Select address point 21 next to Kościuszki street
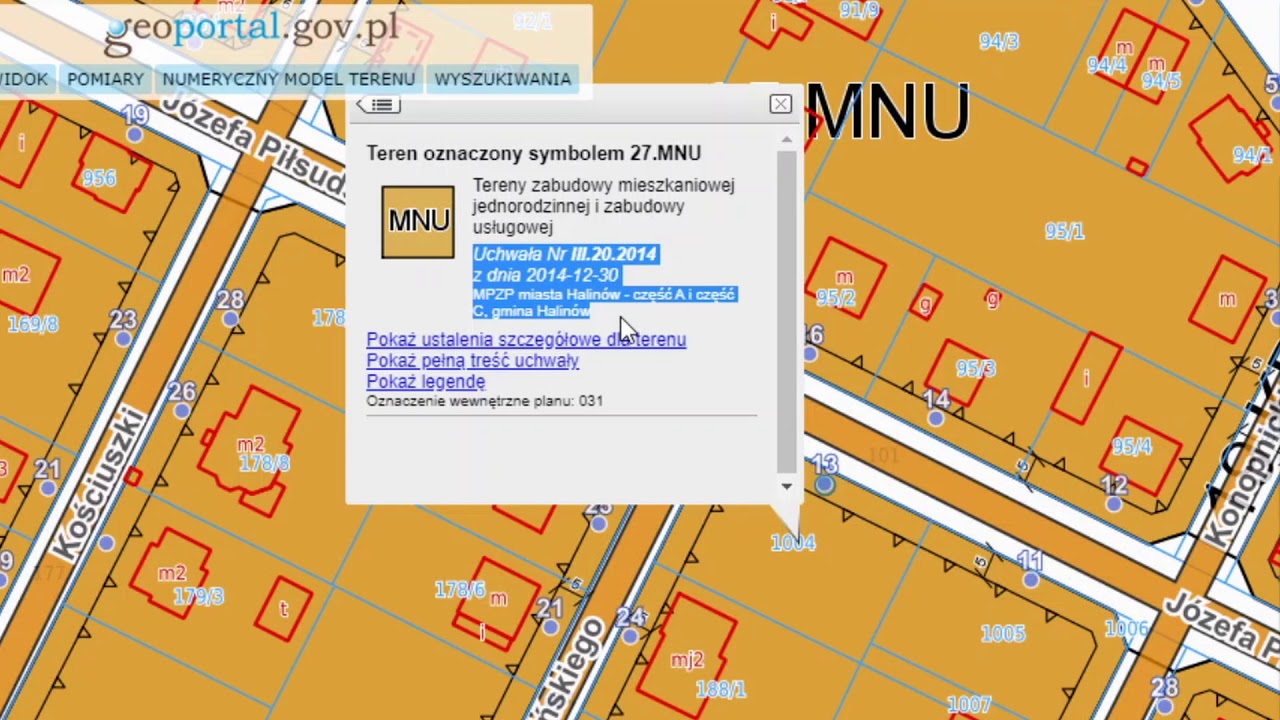Viewport: 1280px width, 720px height. point(48,487)
